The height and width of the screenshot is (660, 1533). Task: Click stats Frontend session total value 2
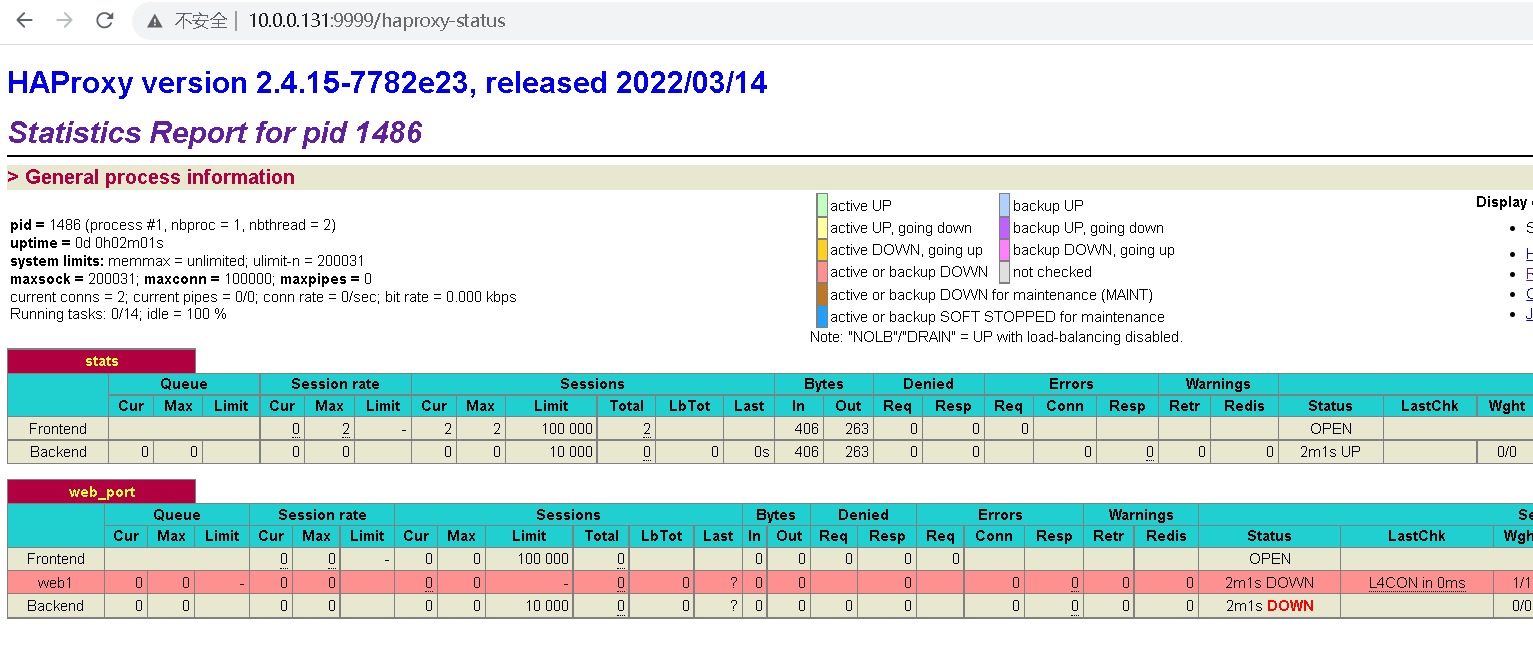(x=647, y=429)
